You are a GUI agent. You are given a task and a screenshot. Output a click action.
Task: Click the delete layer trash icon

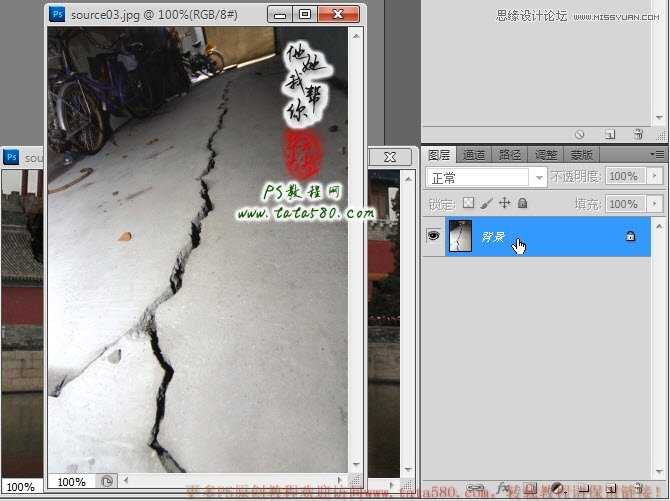(638, 488)
